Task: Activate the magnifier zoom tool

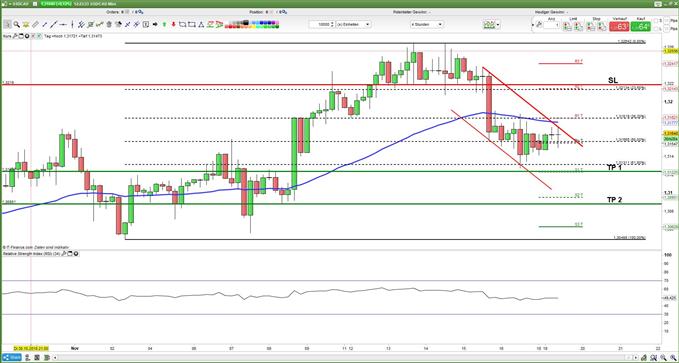Action: click(x=16, y=24)
